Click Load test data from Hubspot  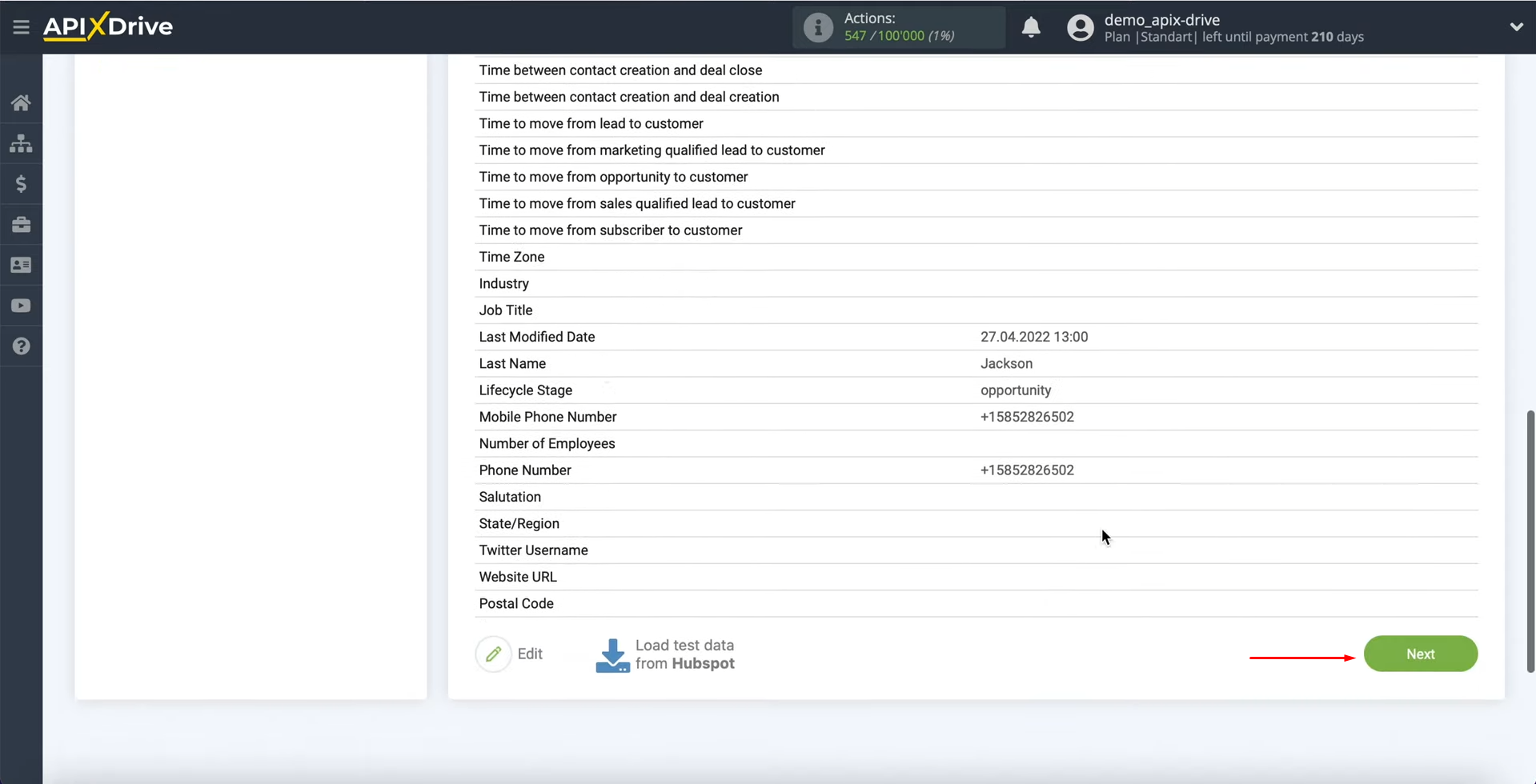(x=684, y=654)
